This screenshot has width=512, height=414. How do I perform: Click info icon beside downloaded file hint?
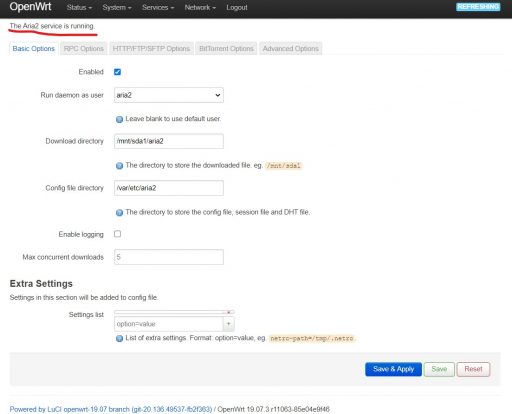point(119,166)
